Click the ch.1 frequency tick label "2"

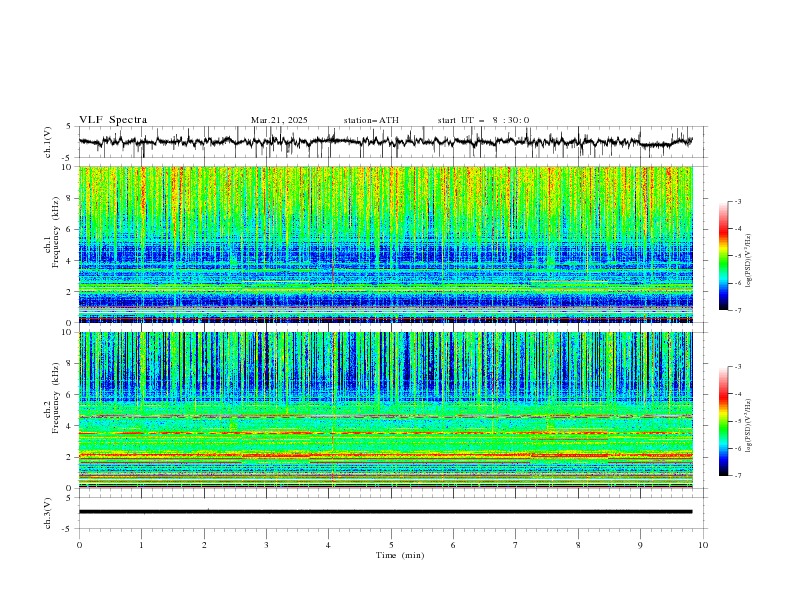70,292
